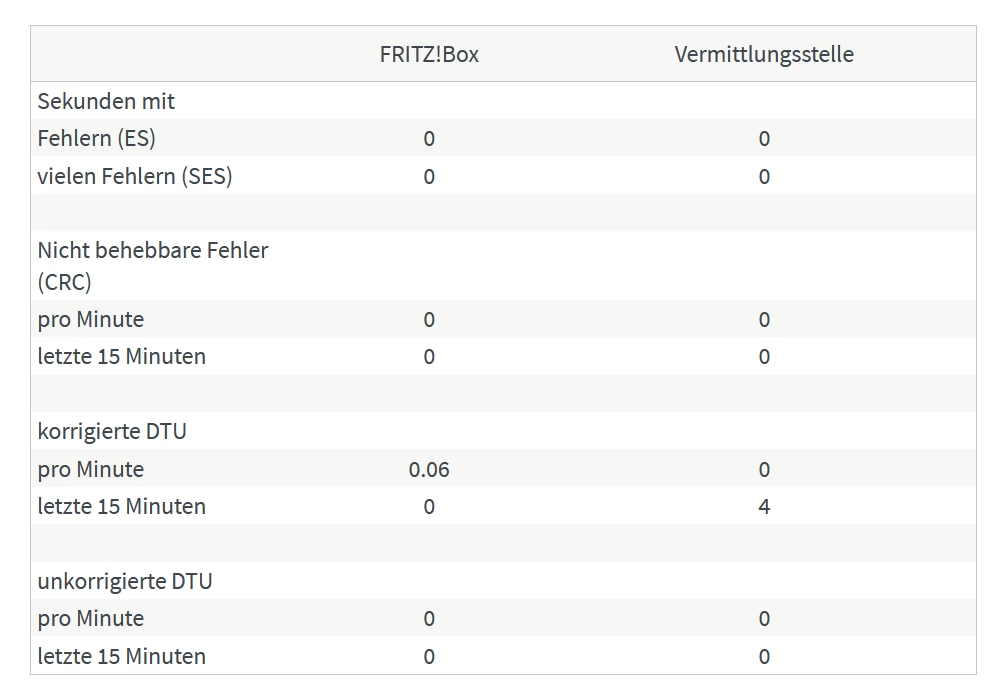Select the 'Nicht behebbare Fehler (CRC)' heading
The width and height of the screenshot is (1004, 685).
coord(153,266)
